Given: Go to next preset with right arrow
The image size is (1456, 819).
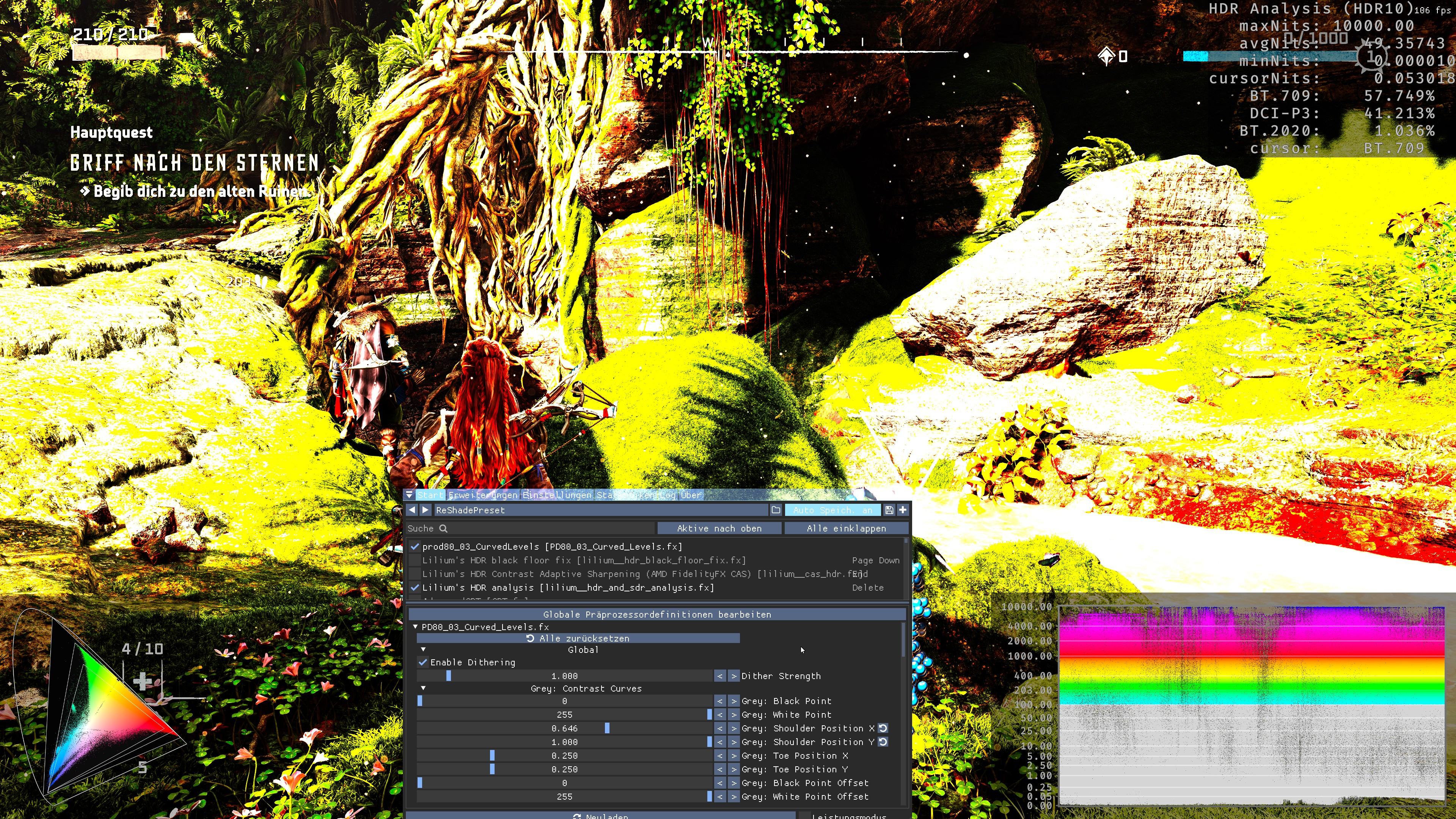Looking at the screenshot, I should [x=426, y=510].
